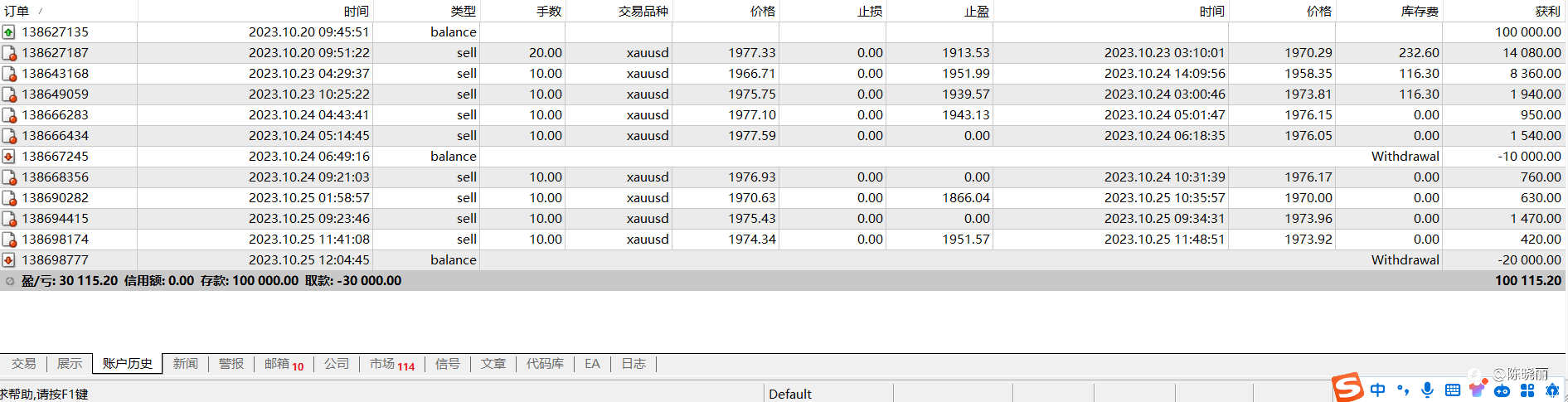Open the Sogou soft keyboard icon

click(1452, 390)
